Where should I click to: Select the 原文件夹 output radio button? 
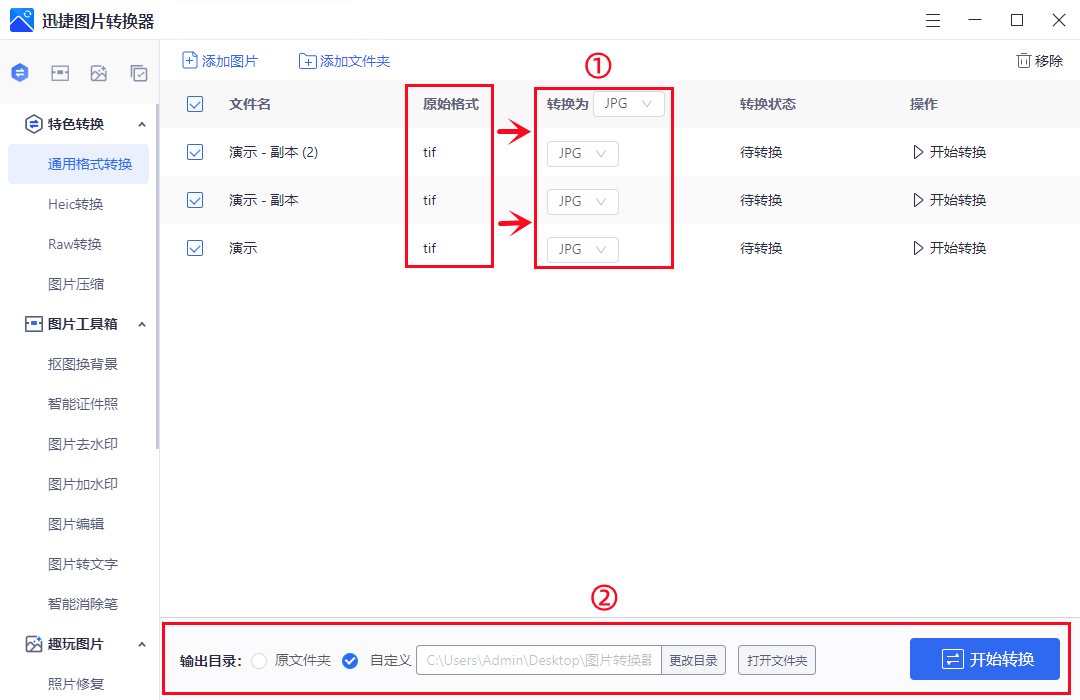click(x=259, y=660)
